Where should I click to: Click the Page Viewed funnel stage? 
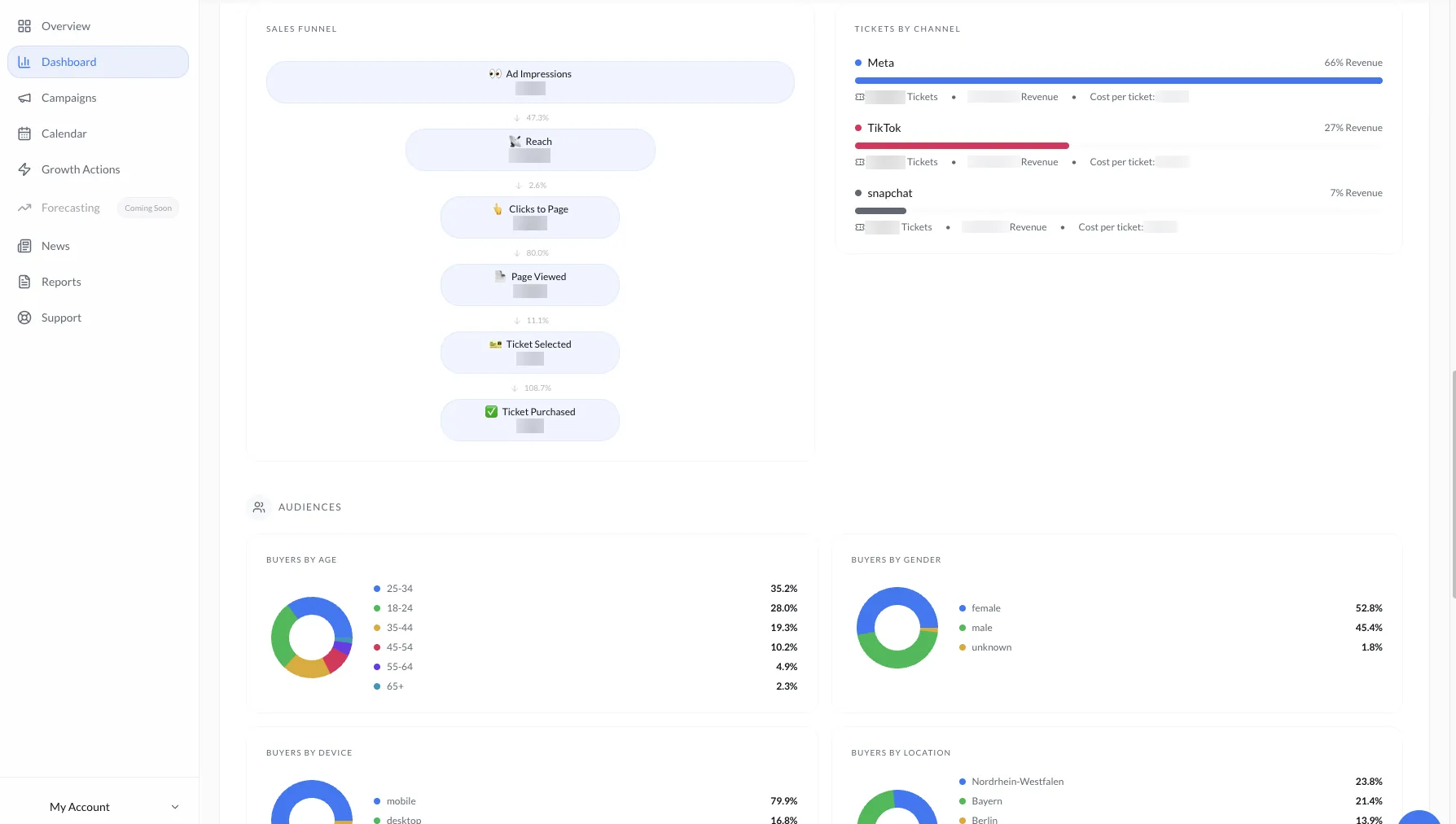[x=530, y=285]
